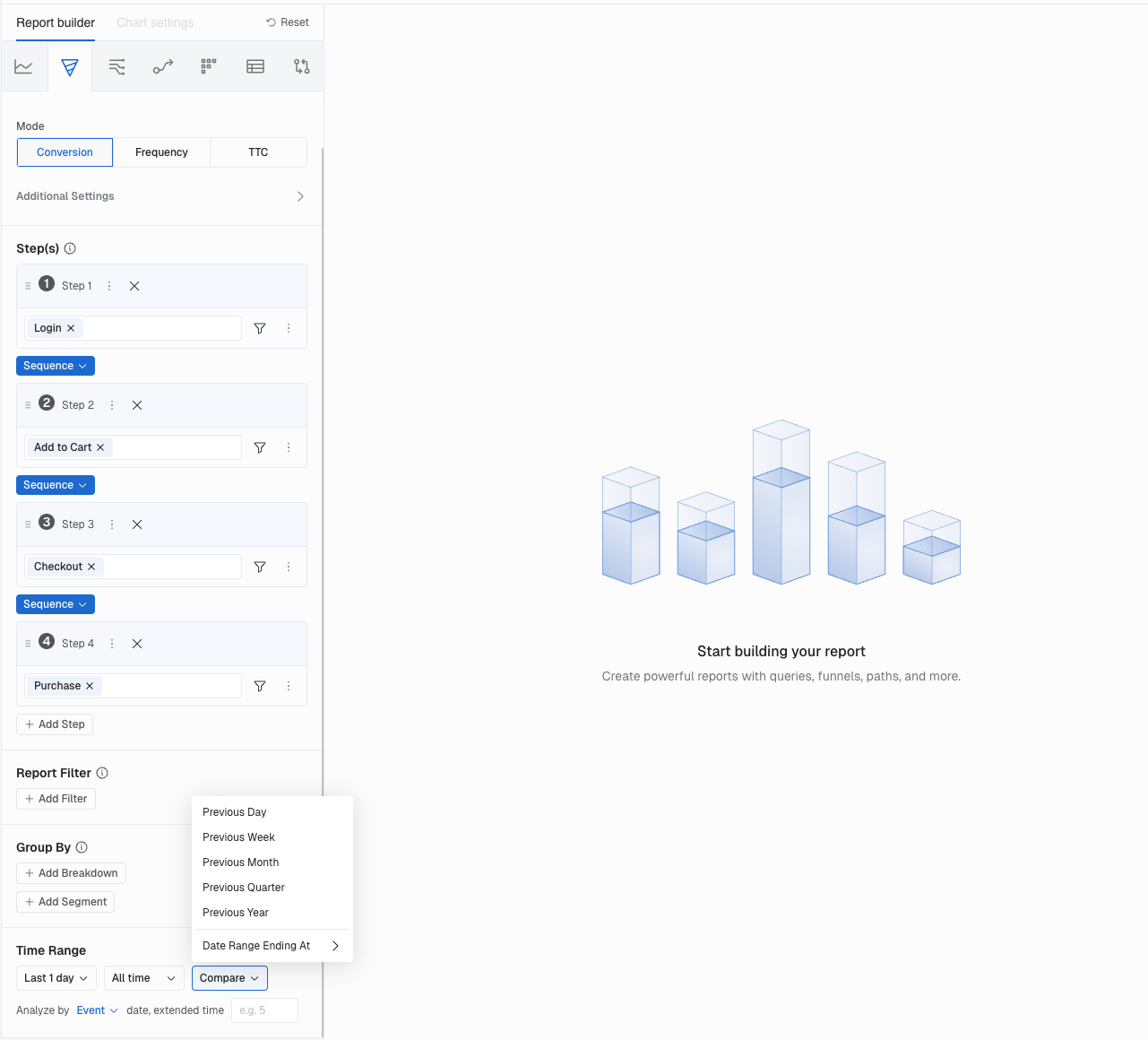Image resolution: width=1148 pixels, height=1040 pixels.
Task: Click the Add Filter button
Action: pyautogui.click(x=56, y=799)
